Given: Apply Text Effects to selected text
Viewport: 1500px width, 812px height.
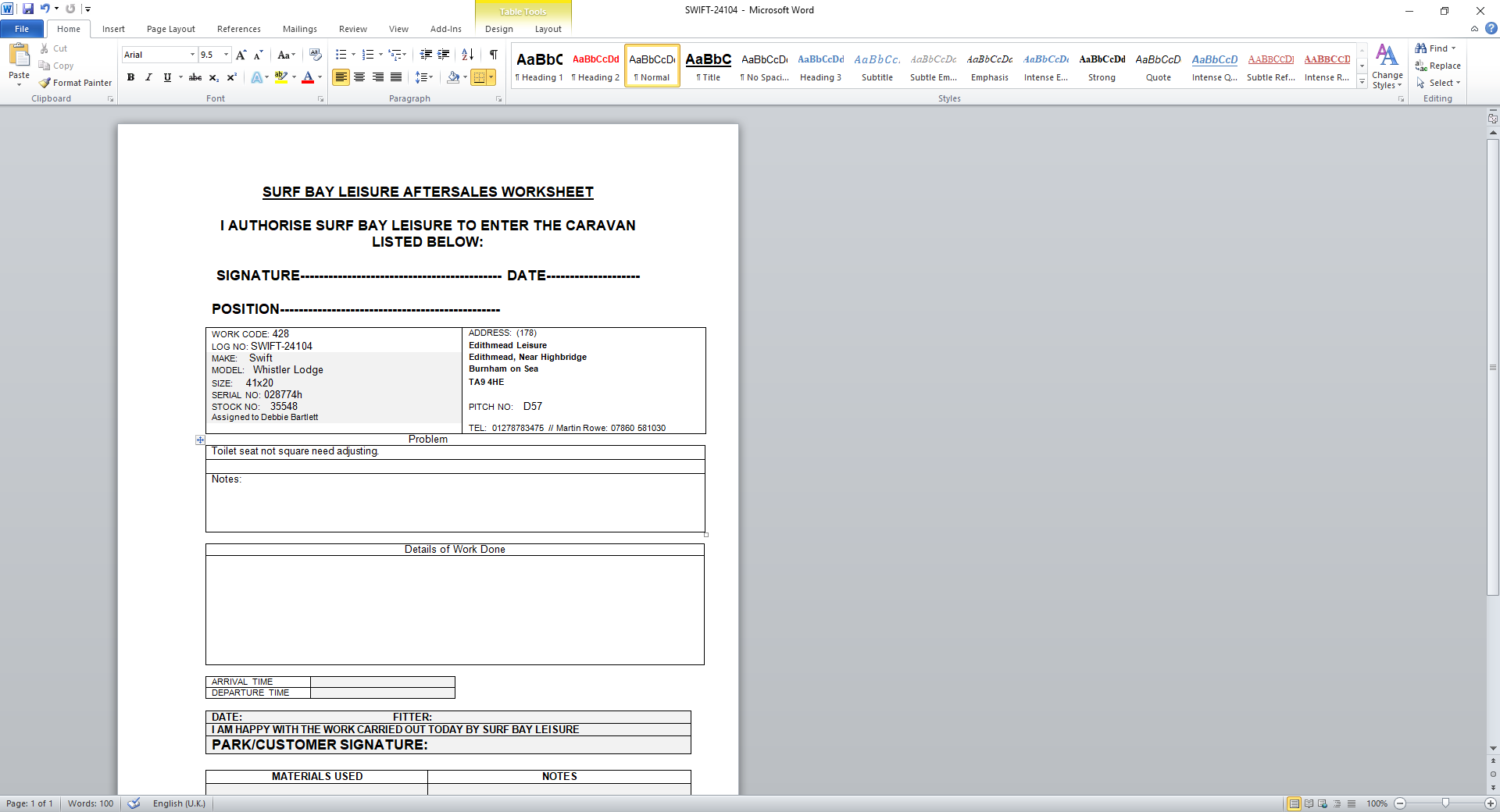Looking at the screenshot, I should click(256, 77).
